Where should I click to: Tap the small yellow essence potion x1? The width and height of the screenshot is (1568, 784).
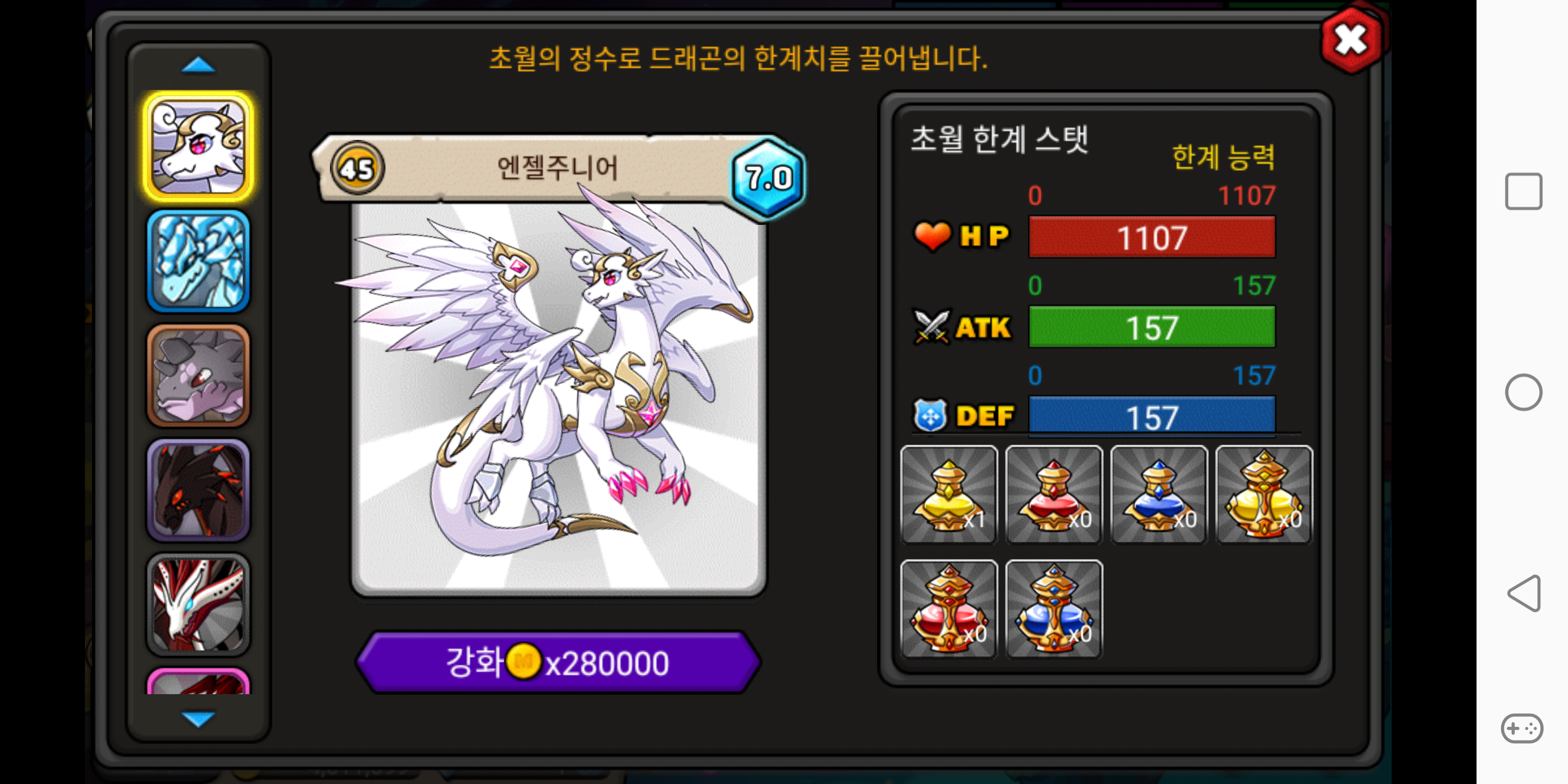point(948,494)
